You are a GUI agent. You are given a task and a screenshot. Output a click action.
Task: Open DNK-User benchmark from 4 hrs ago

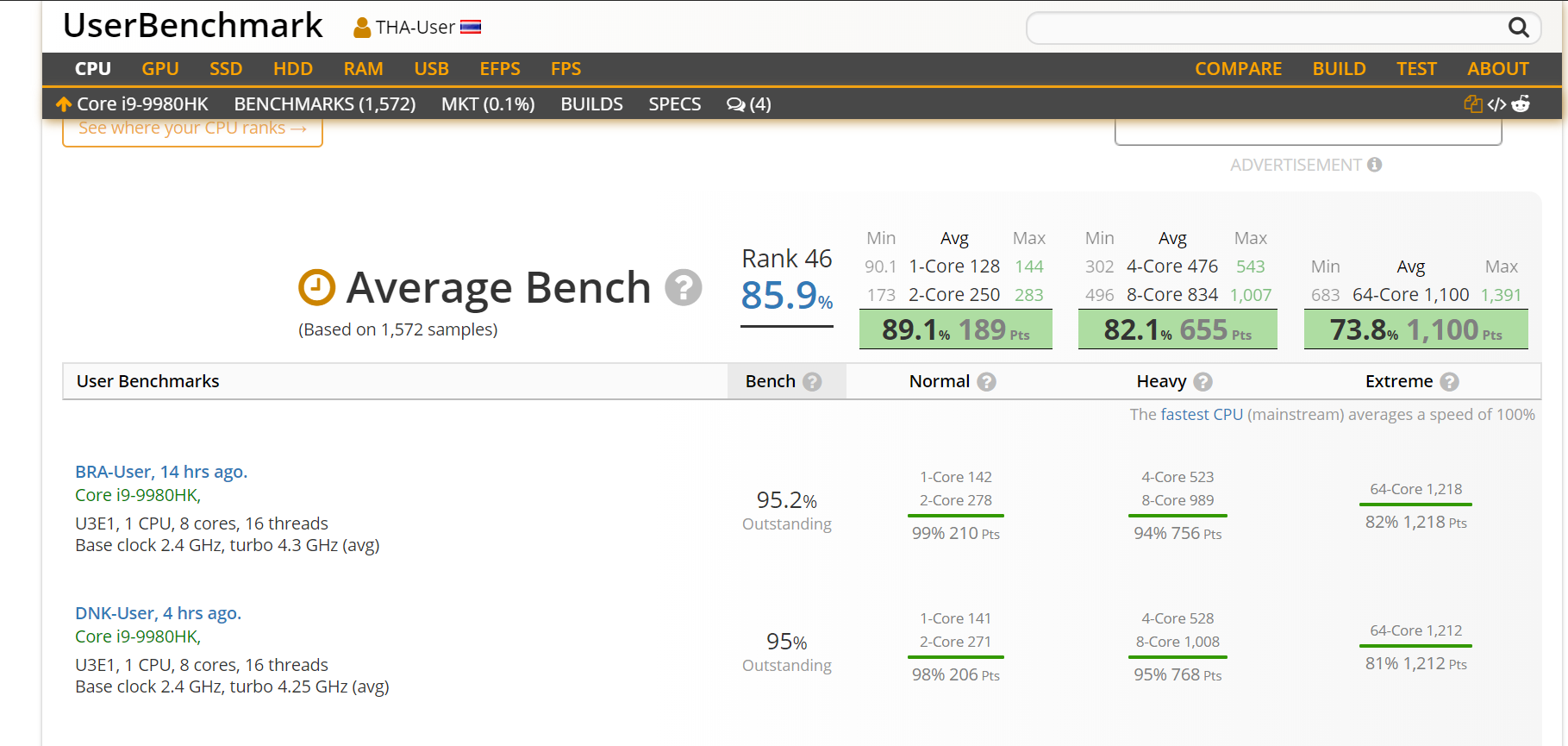pyautogui.click(x=158, y=613)
